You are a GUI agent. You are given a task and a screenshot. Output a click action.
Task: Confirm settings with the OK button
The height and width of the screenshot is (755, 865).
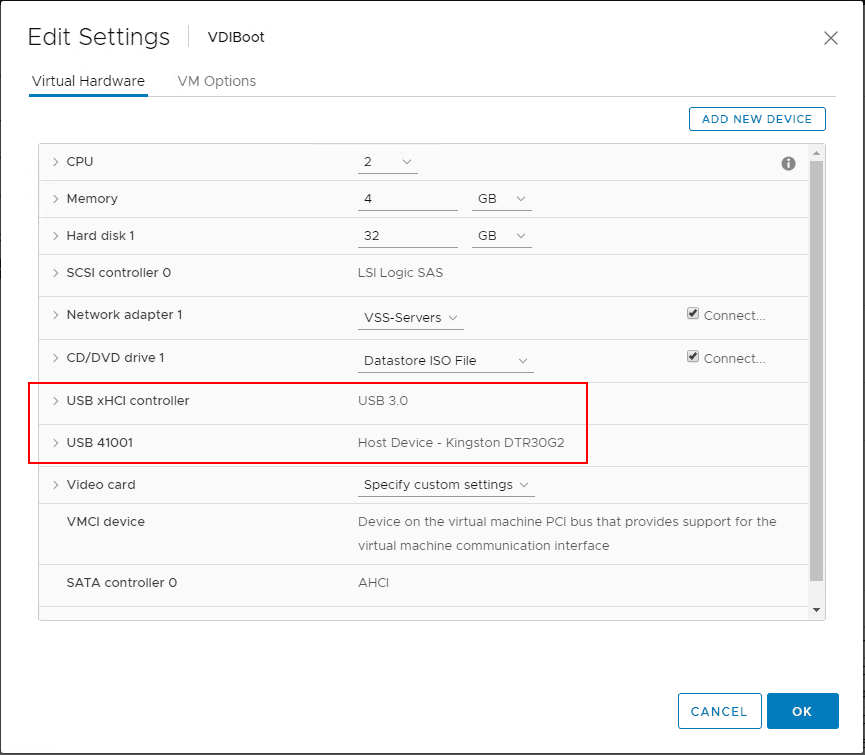click(802, 711)
